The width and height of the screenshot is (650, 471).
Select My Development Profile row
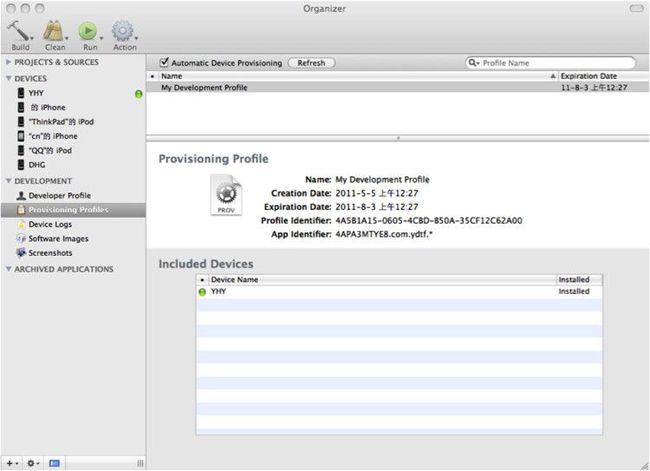click(x=398, y=87)
